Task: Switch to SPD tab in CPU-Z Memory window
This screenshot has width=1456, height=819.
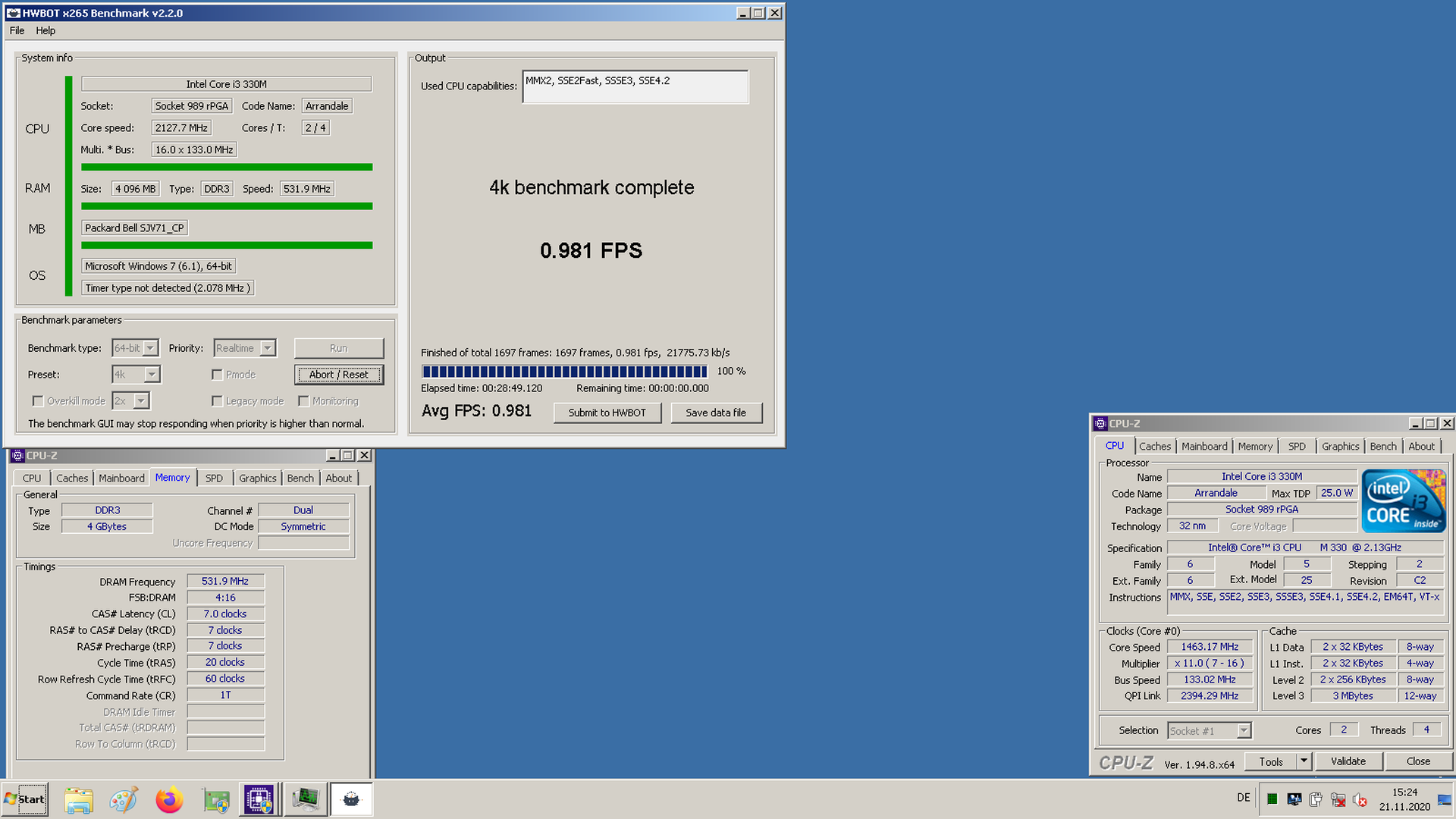Action: pos(214,479)
